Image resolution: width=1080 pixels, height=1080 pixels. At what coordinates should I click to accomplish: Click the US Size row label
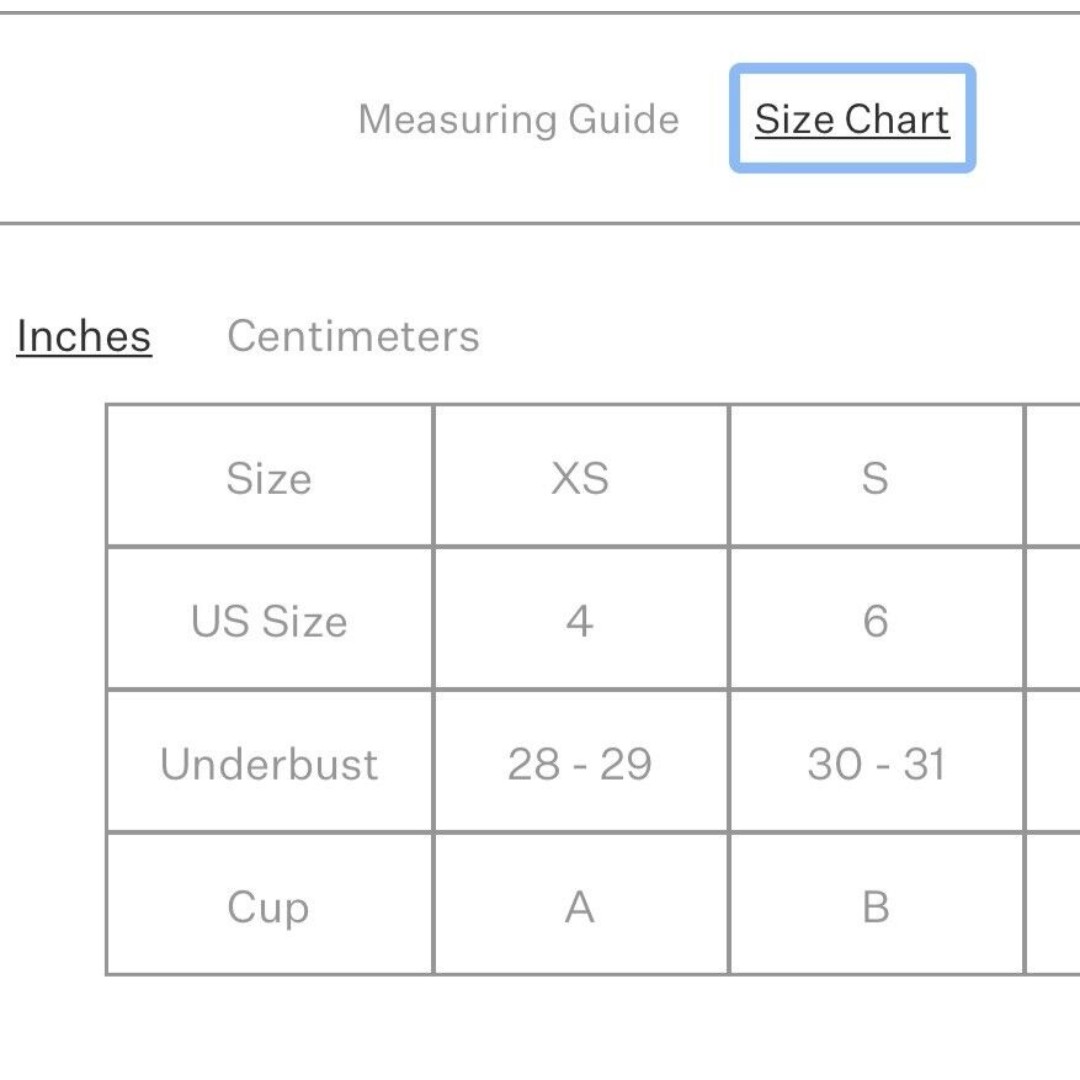click(269, 619)
